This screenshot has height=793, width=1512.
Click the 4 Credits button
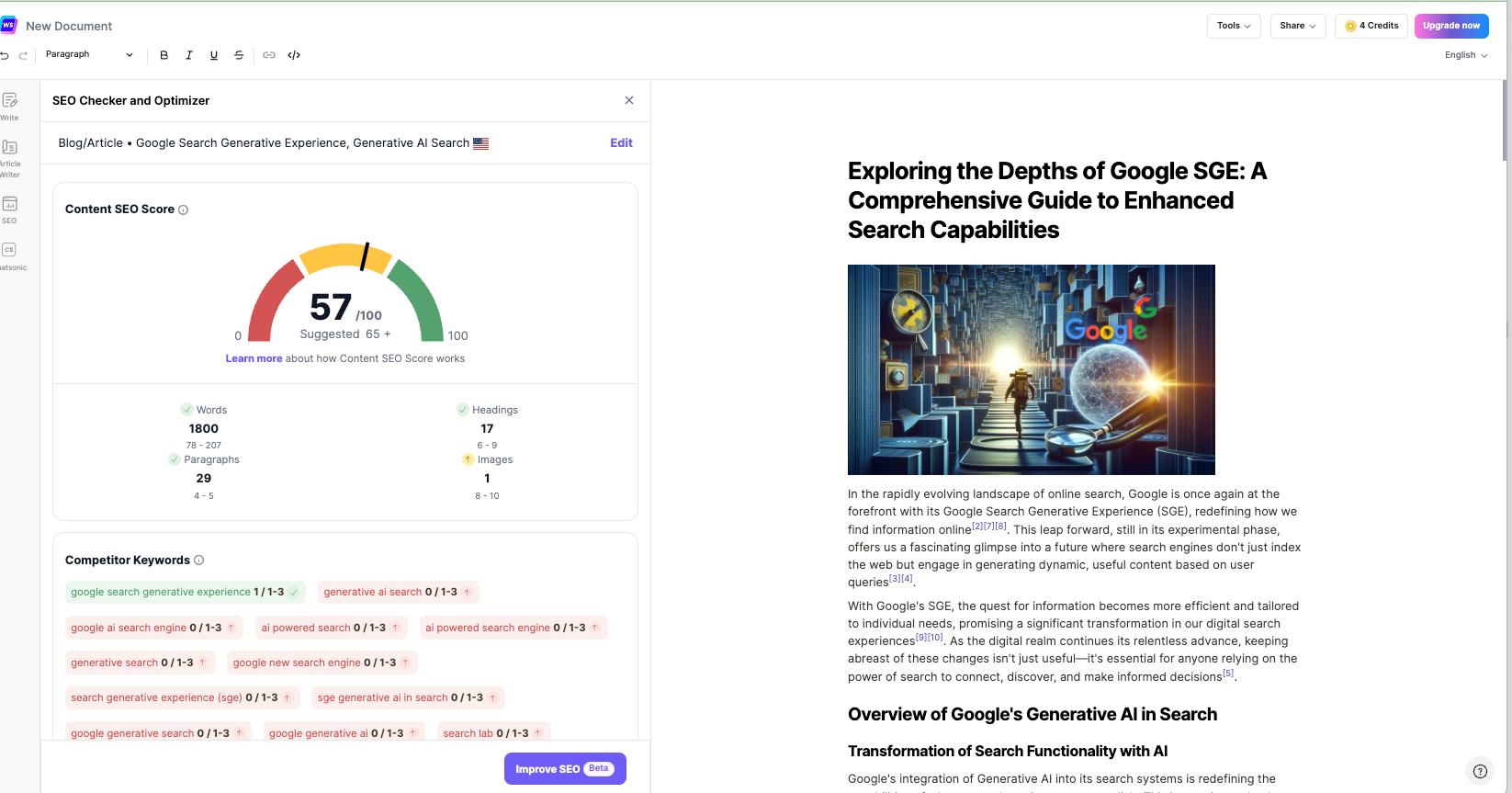tap(1371, 26)
